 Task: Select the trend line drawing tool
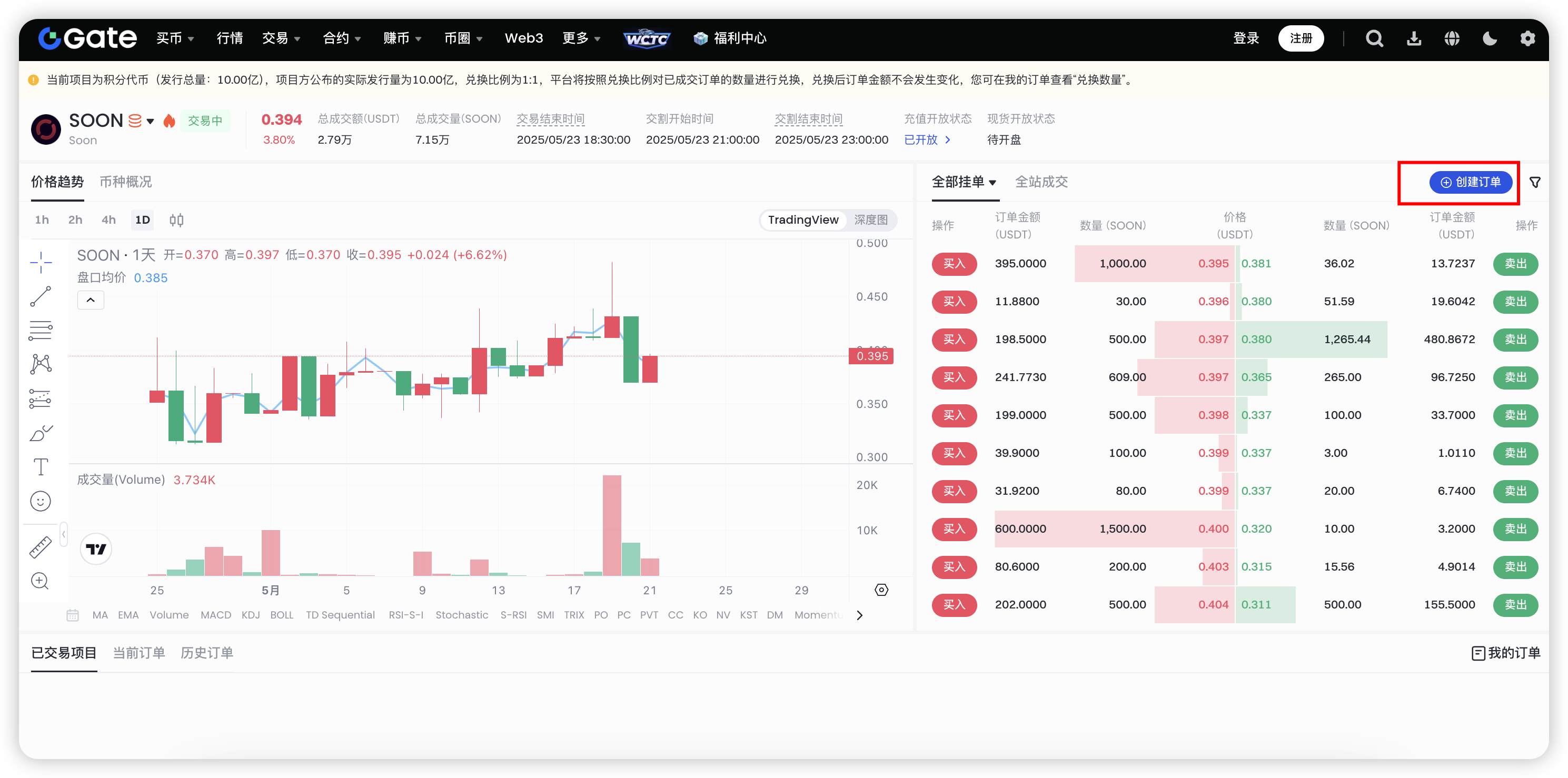point(41,296)
